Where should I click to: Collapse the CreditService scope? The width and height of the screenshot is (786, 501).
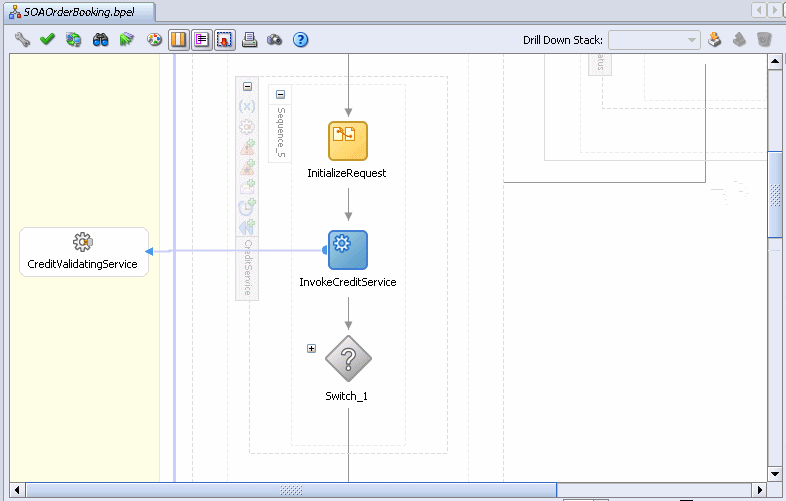pyautogui.click(x=248, y=86)
